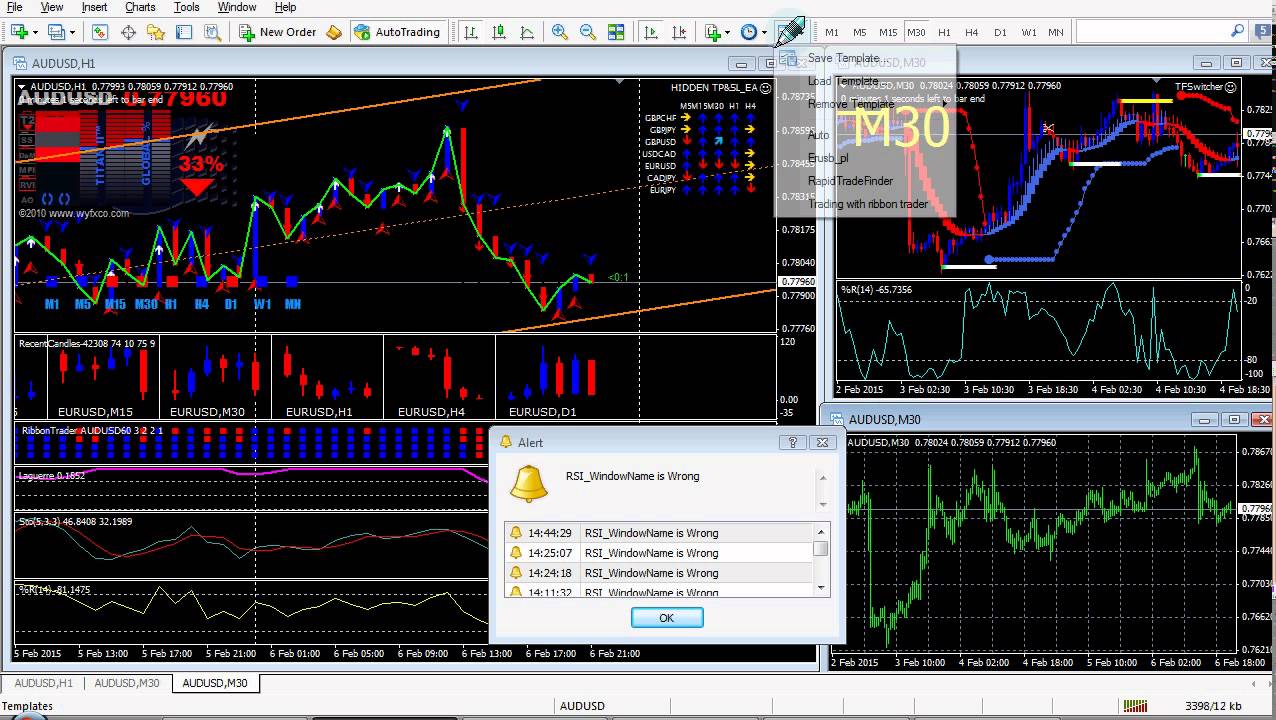The width and height of the screenshot is (1276, 720).
Task: Open the File menu
Action: point(14,7)
